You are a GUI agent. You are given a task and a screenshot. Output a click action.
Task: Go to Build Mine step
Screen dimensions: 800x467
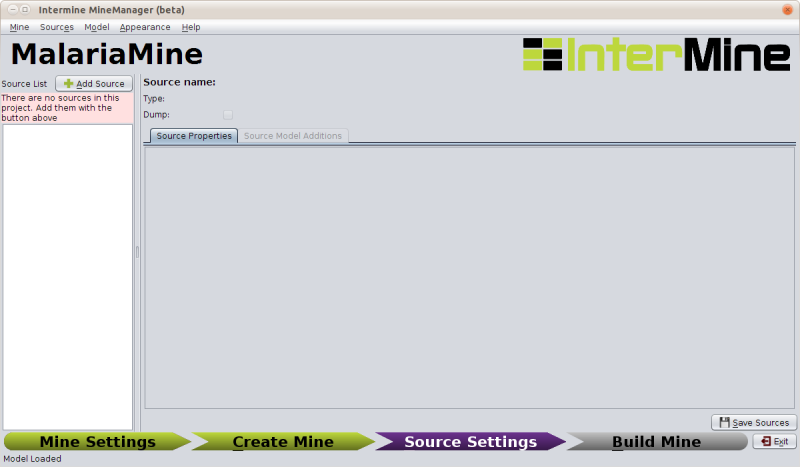[657, 441]
